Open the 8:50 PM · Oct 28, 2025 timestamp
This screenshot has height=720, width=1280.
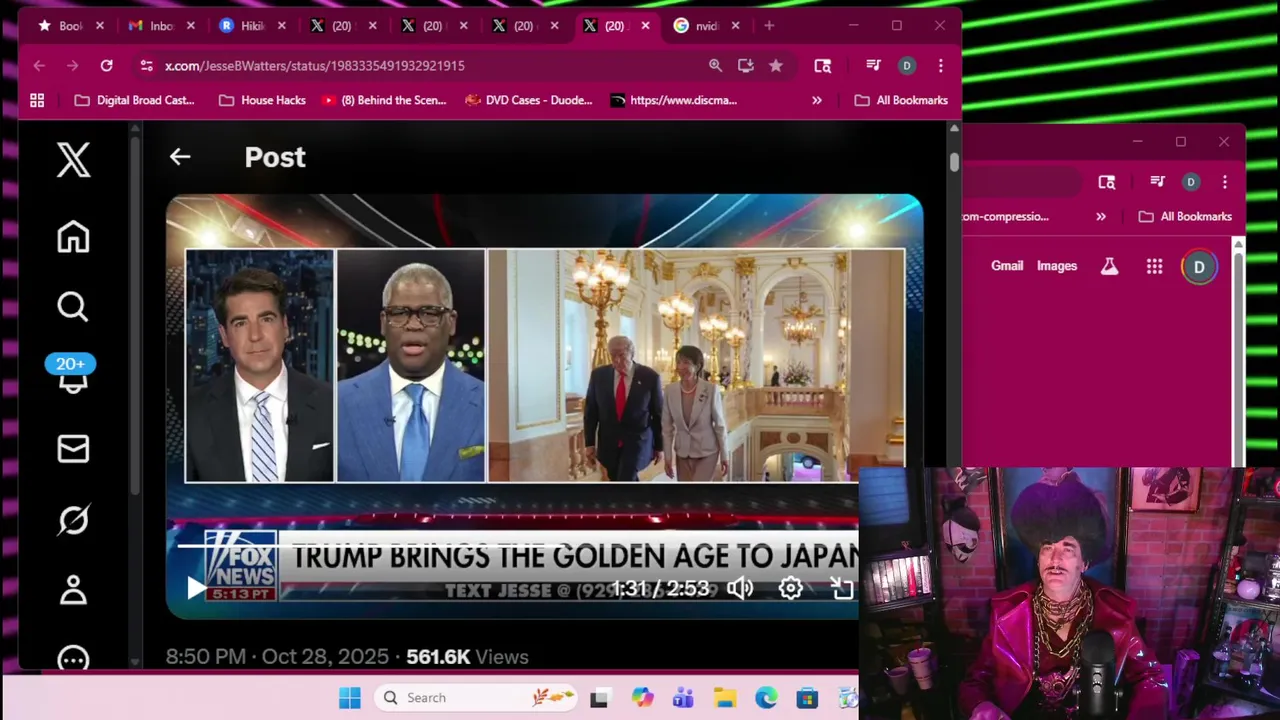click(x=277, y=657)
